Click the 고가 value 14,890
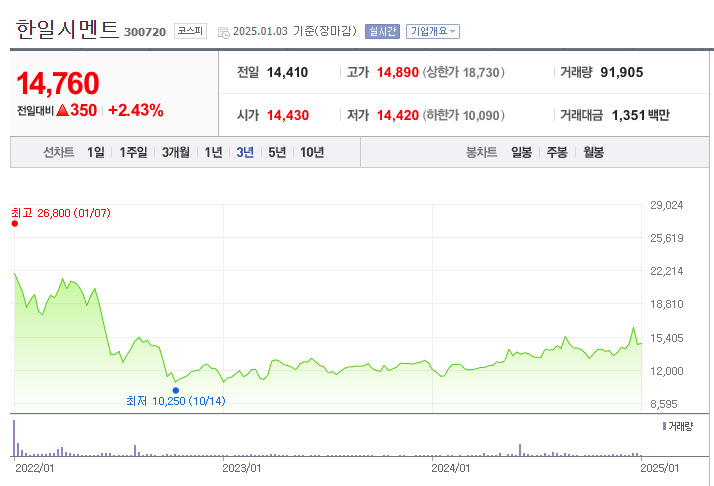Screen dimensions: 714x486 [398, 72]
